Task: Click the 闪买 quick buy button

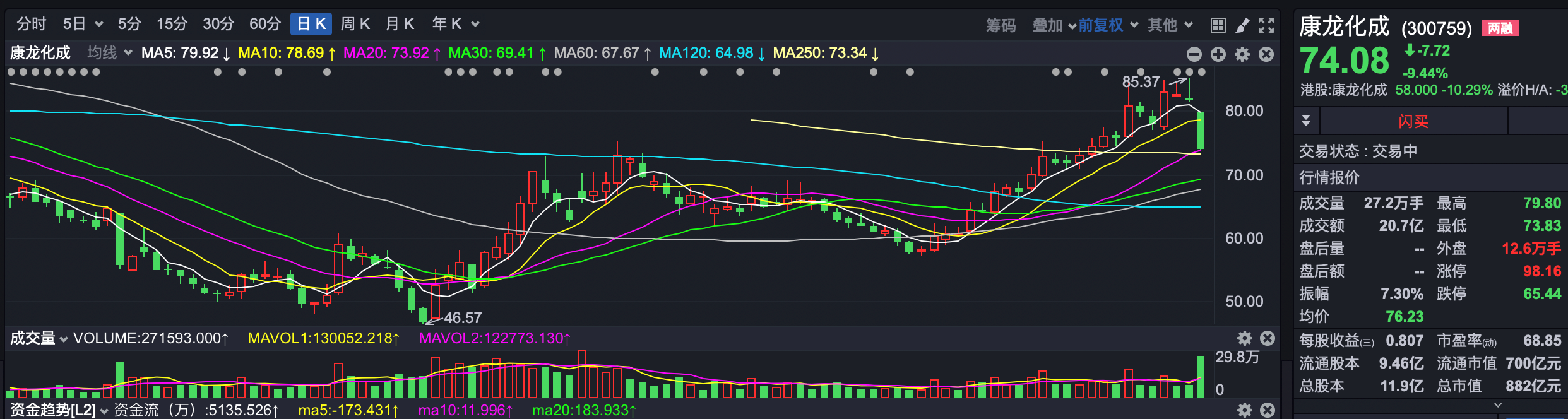Action: [1413, 121]
